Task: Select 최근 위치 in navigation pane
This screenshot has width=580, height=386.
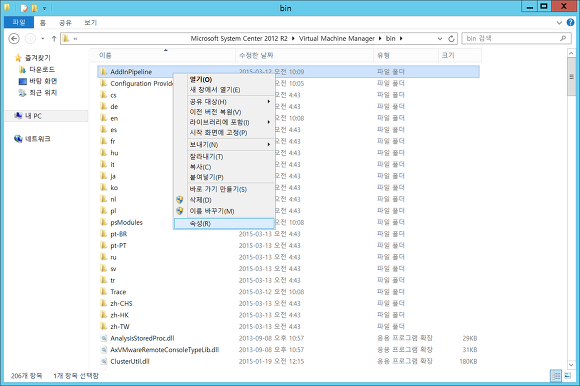Action: (x=38, y=93)
